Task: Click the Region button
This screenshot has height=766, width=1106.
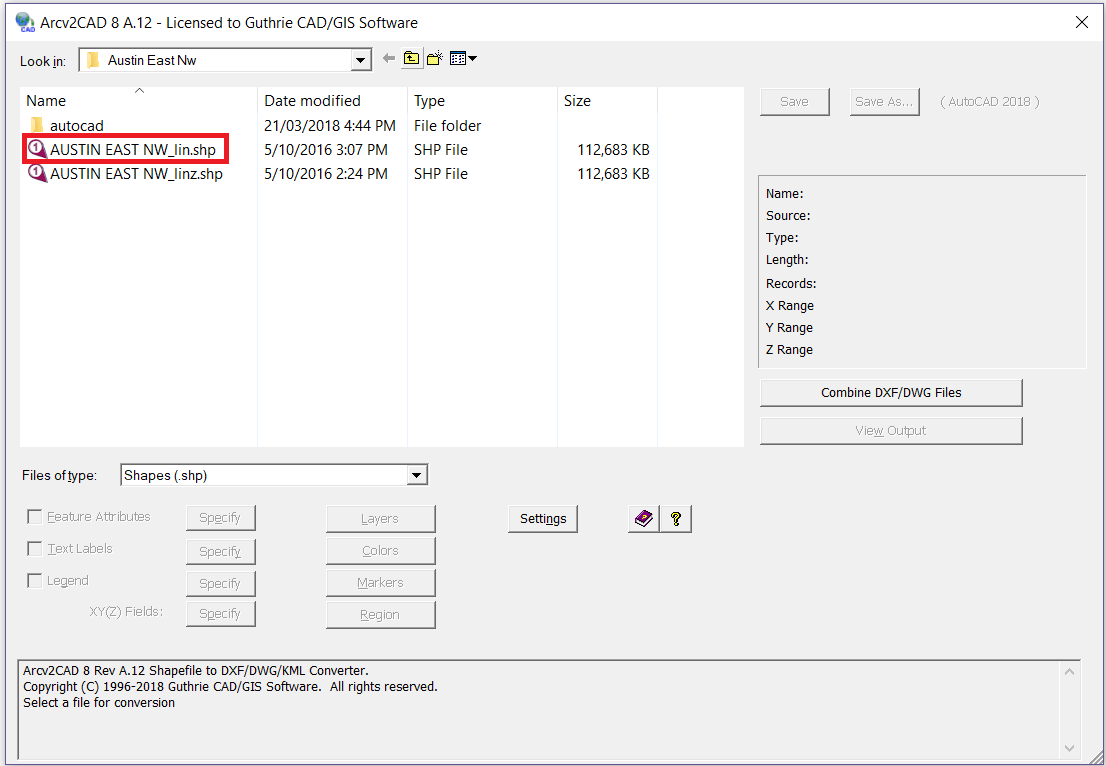Action: point(380,615)
